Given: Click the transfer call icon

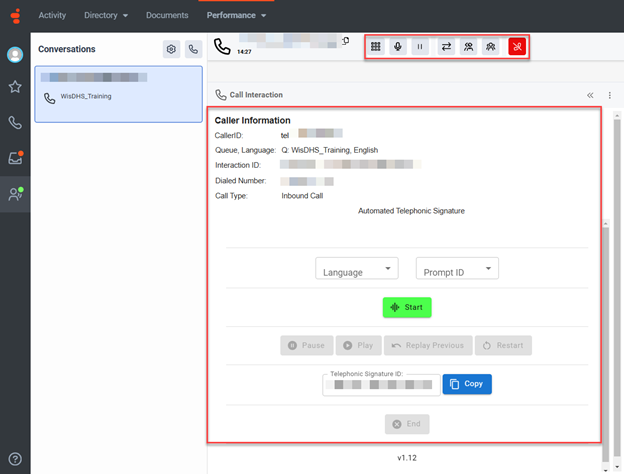Looking at the screenshot, I should [445, 46].
